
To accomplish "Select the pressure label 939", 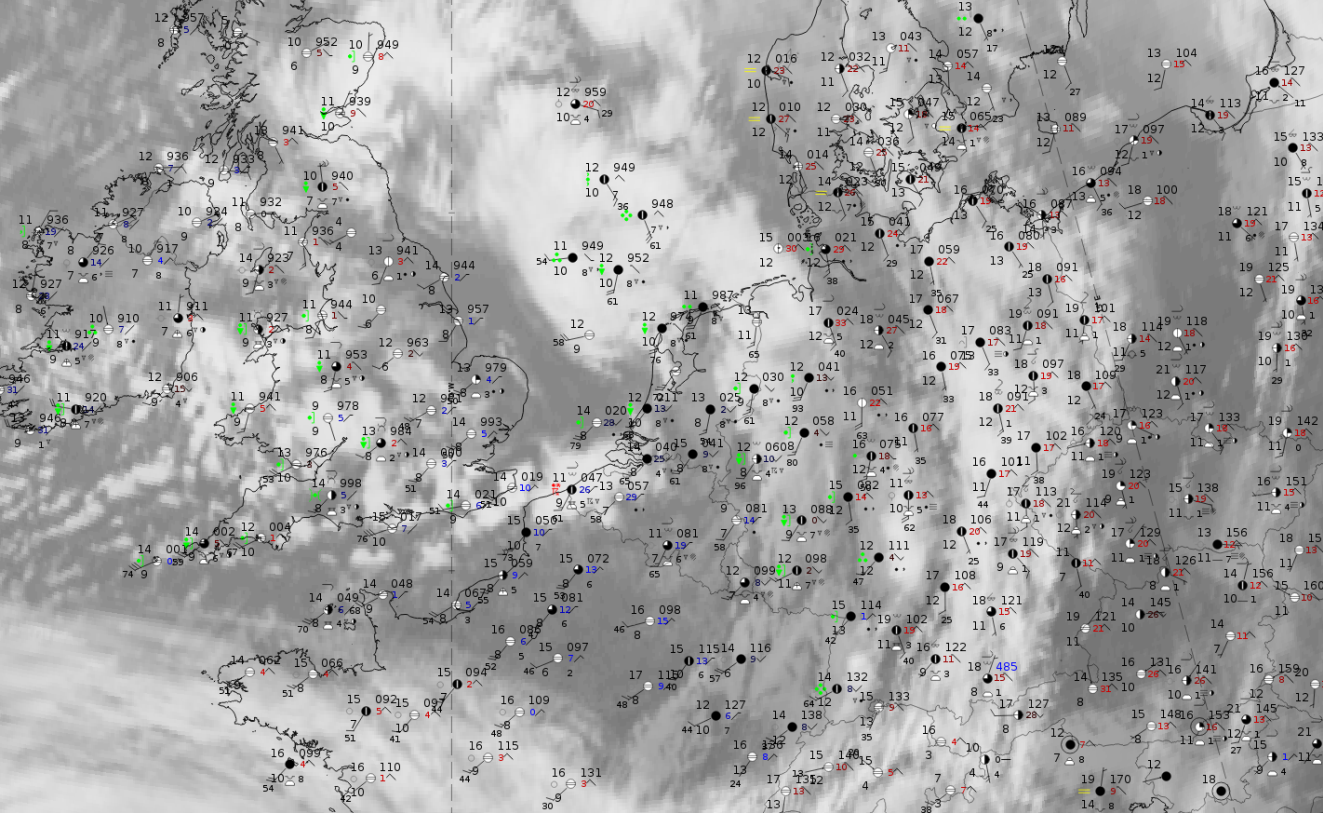I will [359, 101].
